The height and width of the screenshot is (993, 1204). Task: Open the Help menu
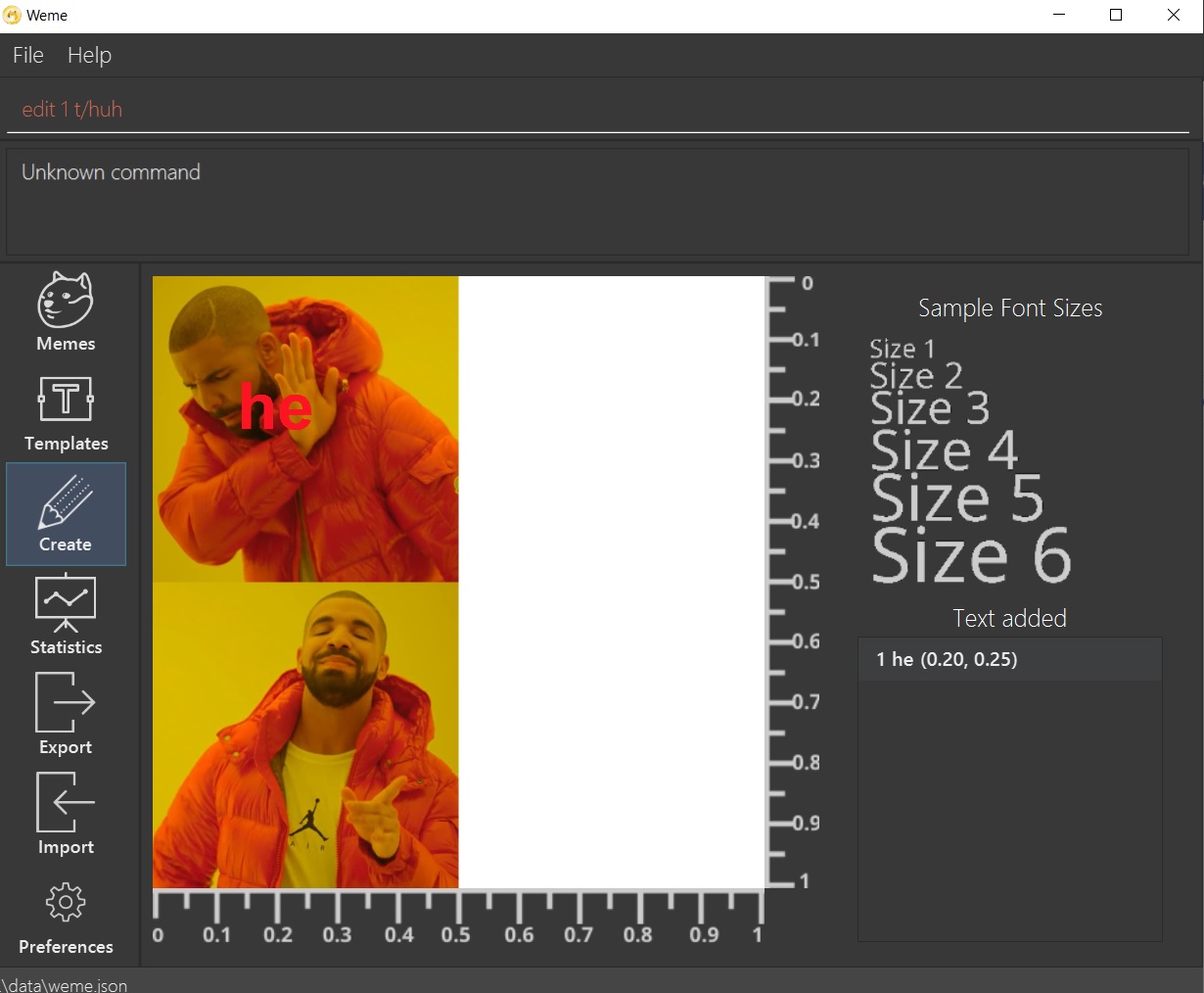89,56
